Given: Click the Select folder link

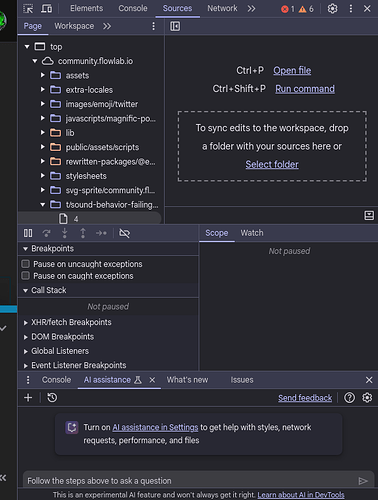Looking at the screenshot, I should [272, 165].
